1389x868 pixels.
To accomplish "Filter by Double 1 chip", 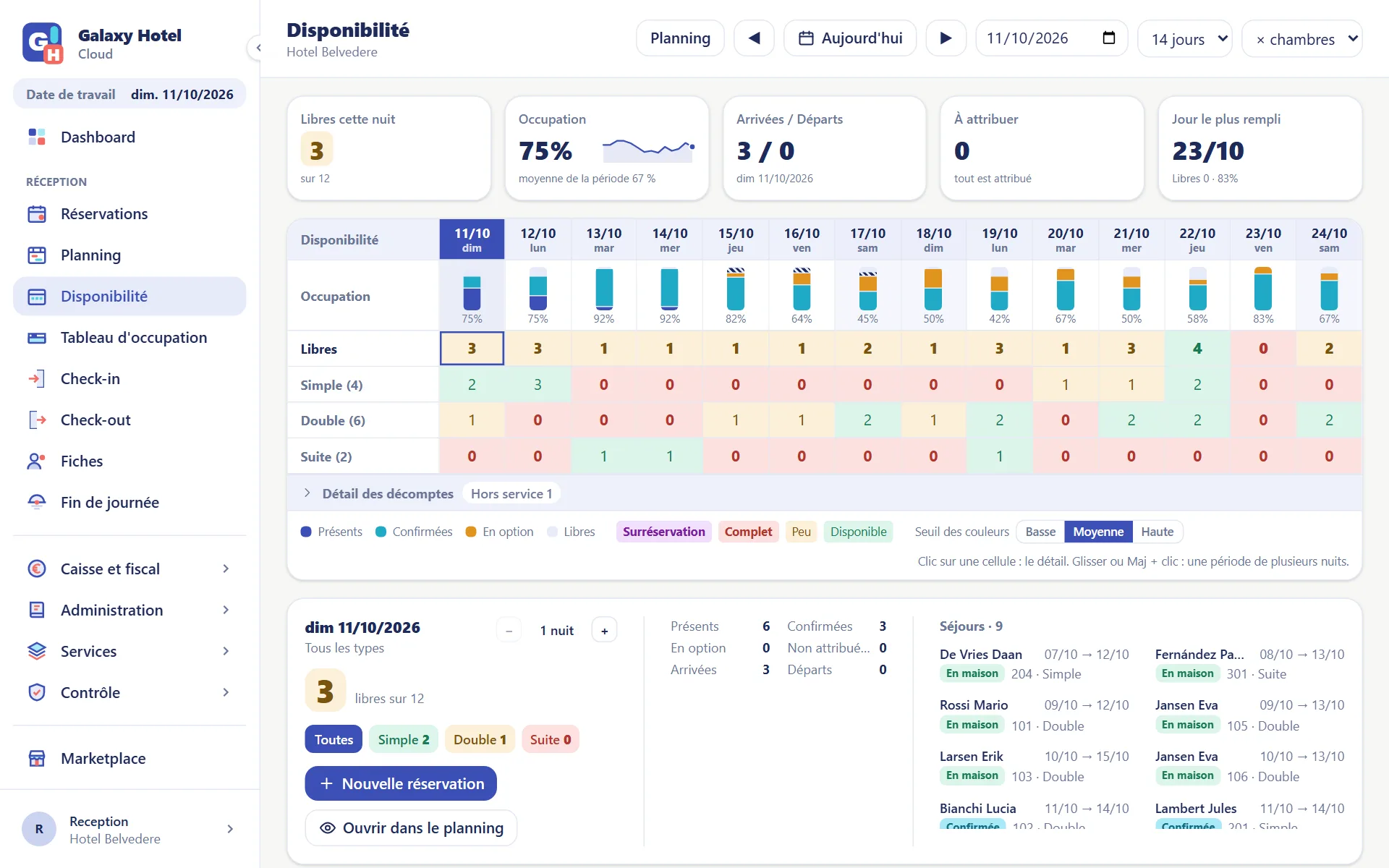I will click(480, 739).
